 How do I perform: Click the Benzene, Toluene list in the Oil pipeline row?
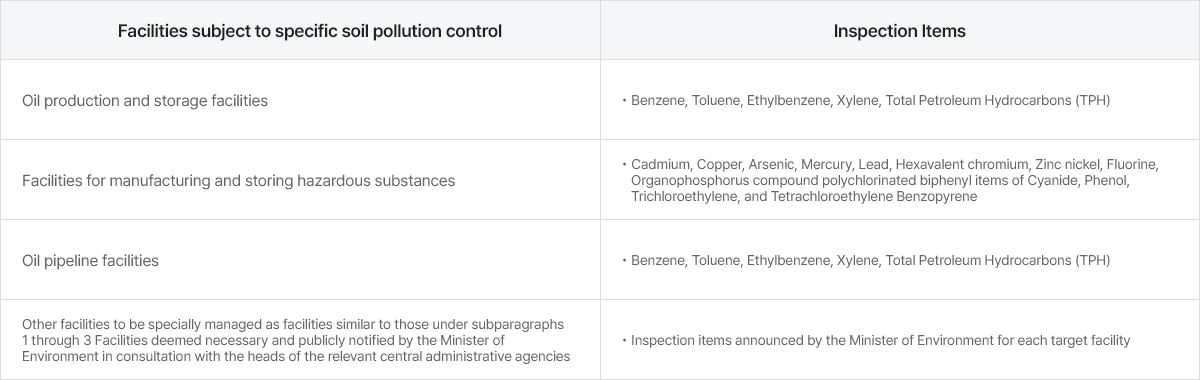pyautogui.click(x=871, y=261)
